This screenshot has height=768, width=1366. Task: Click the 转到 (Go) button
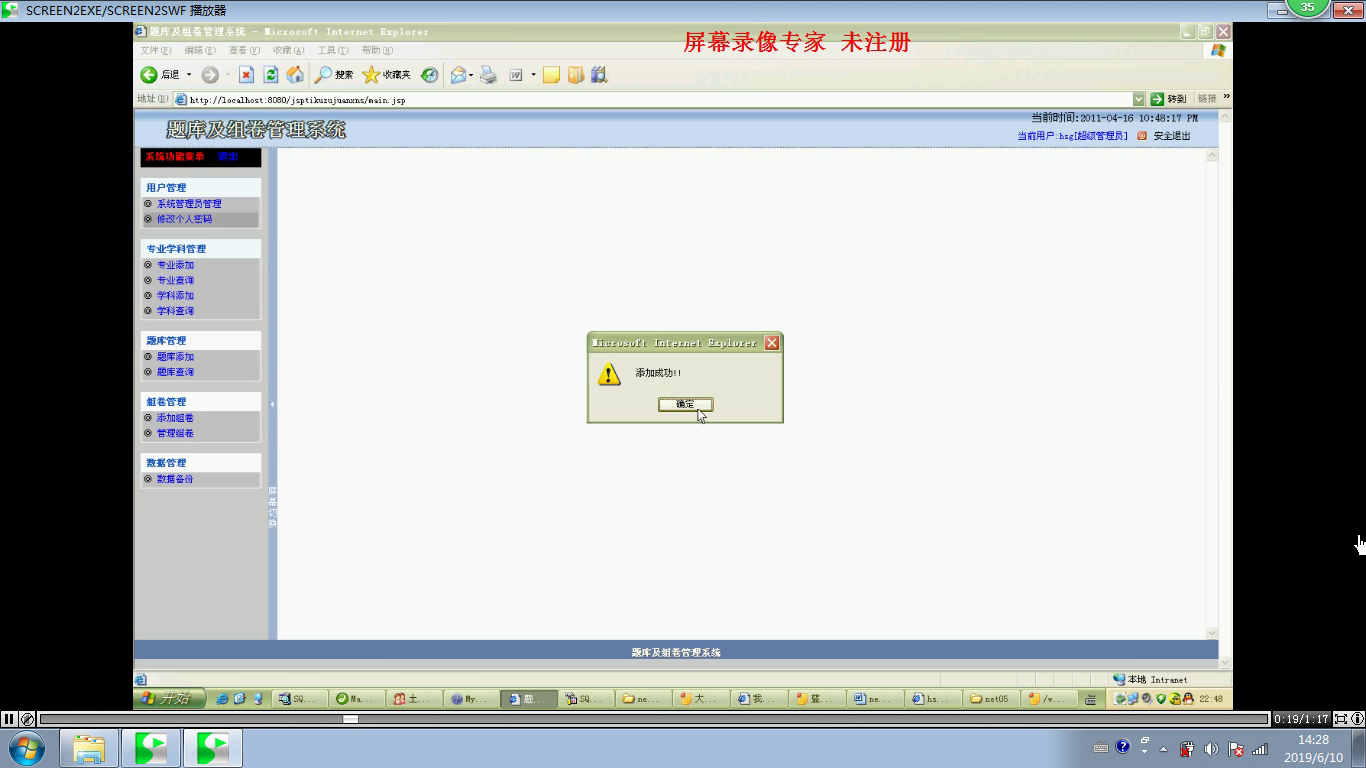1168,99
